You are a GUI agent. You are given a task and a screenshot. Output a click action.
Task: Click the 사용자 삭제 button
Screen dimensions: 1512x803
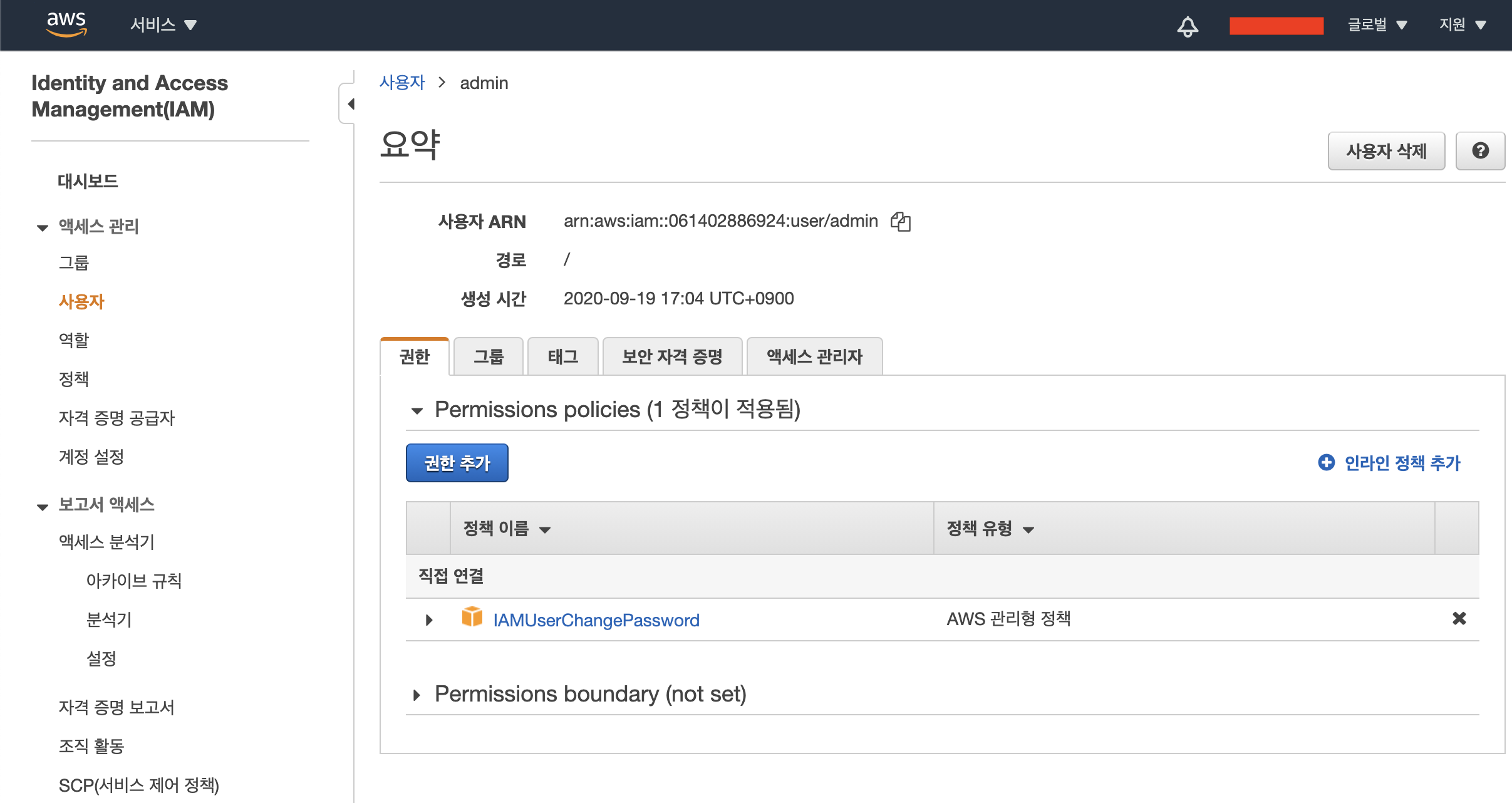[x=1385, y=151]
